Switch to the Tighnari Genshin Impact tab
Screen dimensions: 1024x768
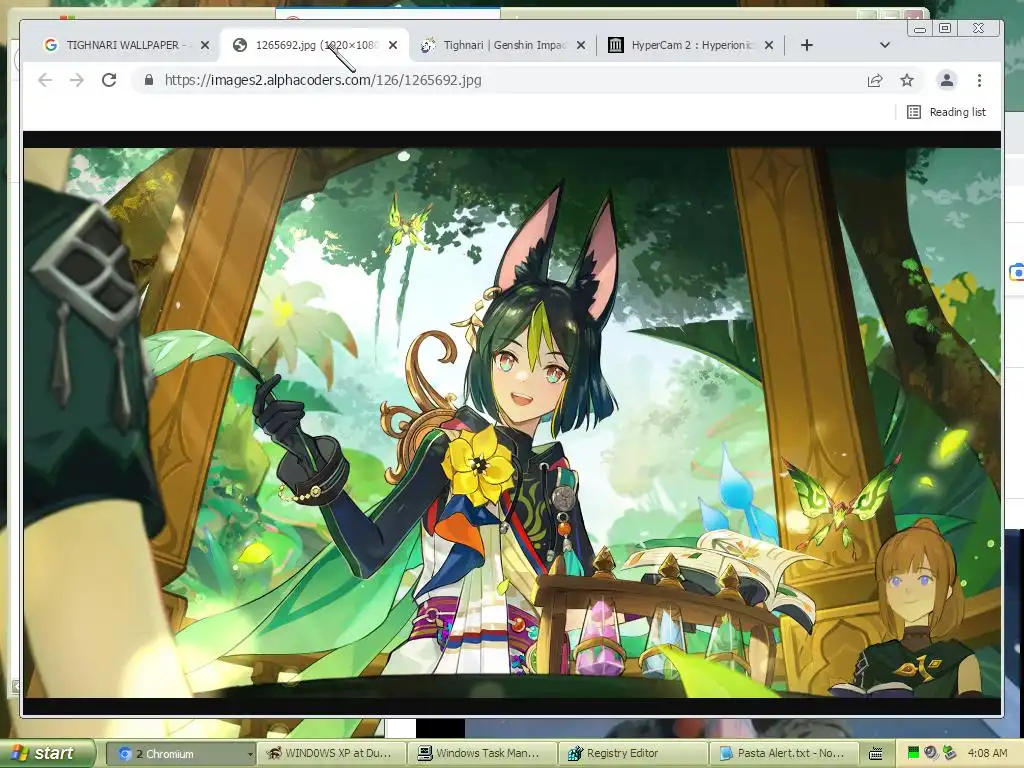(x=504, y=45)
